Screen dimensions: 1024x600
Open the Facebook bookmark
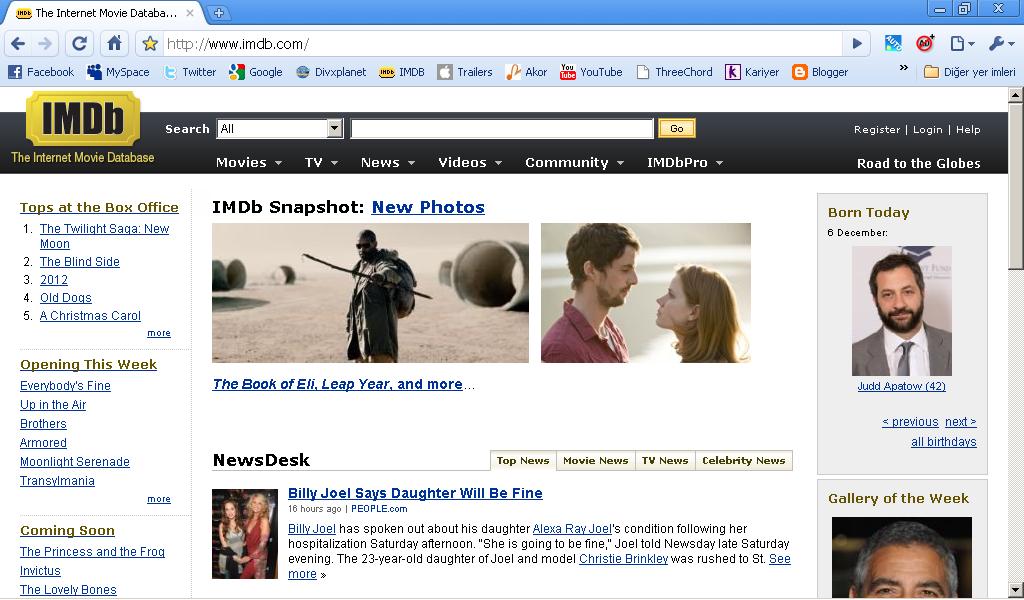point(40,72)
